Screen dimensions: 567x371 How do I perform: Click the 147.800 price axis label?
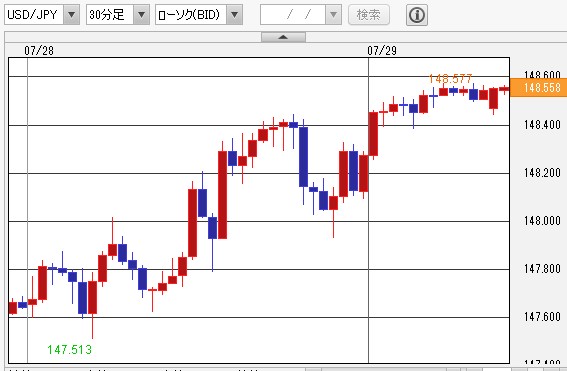tap(542, 269)
